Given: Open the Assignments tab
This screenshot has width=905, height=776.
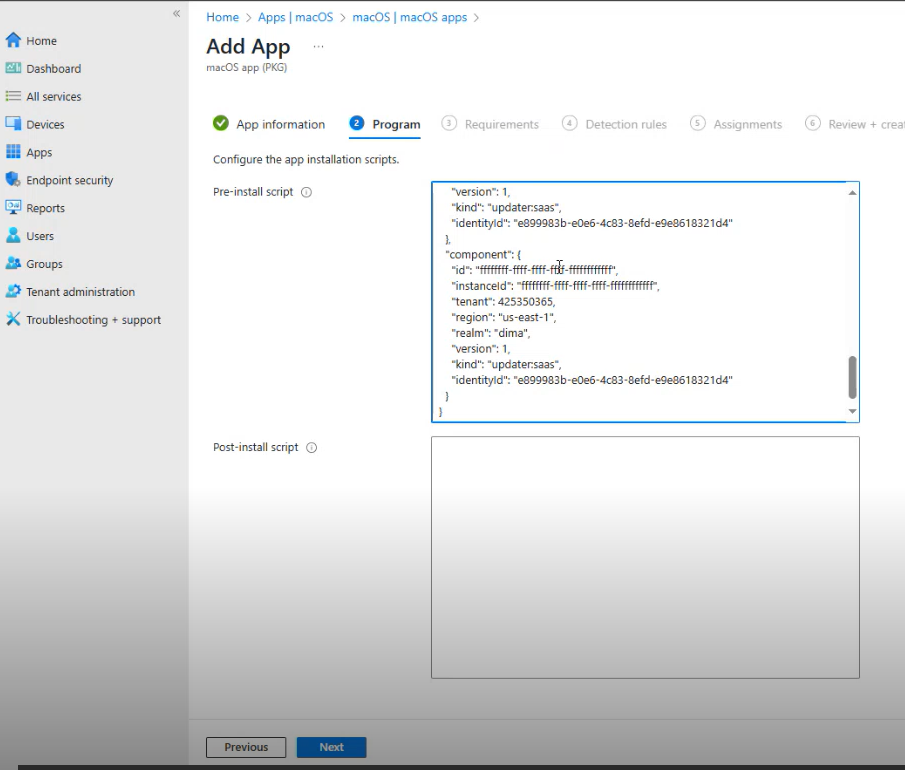Looking at the screenshot, I should pyautogui.click(x=747, y=124).
